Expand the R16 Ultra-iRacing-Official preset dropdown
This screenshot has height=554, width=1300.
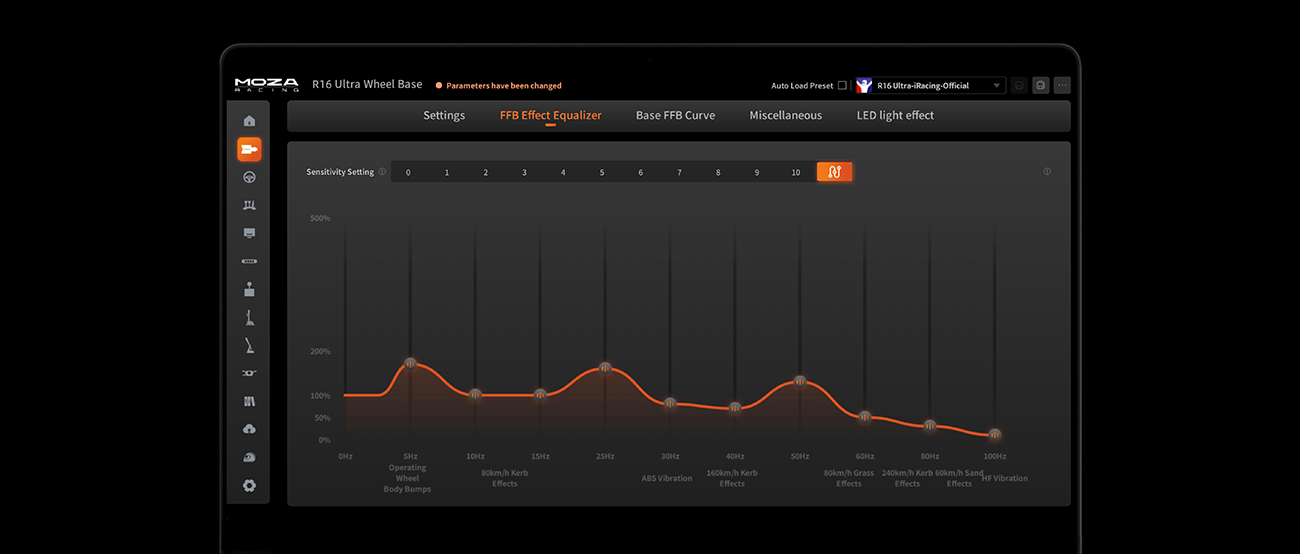click(929, 86)
